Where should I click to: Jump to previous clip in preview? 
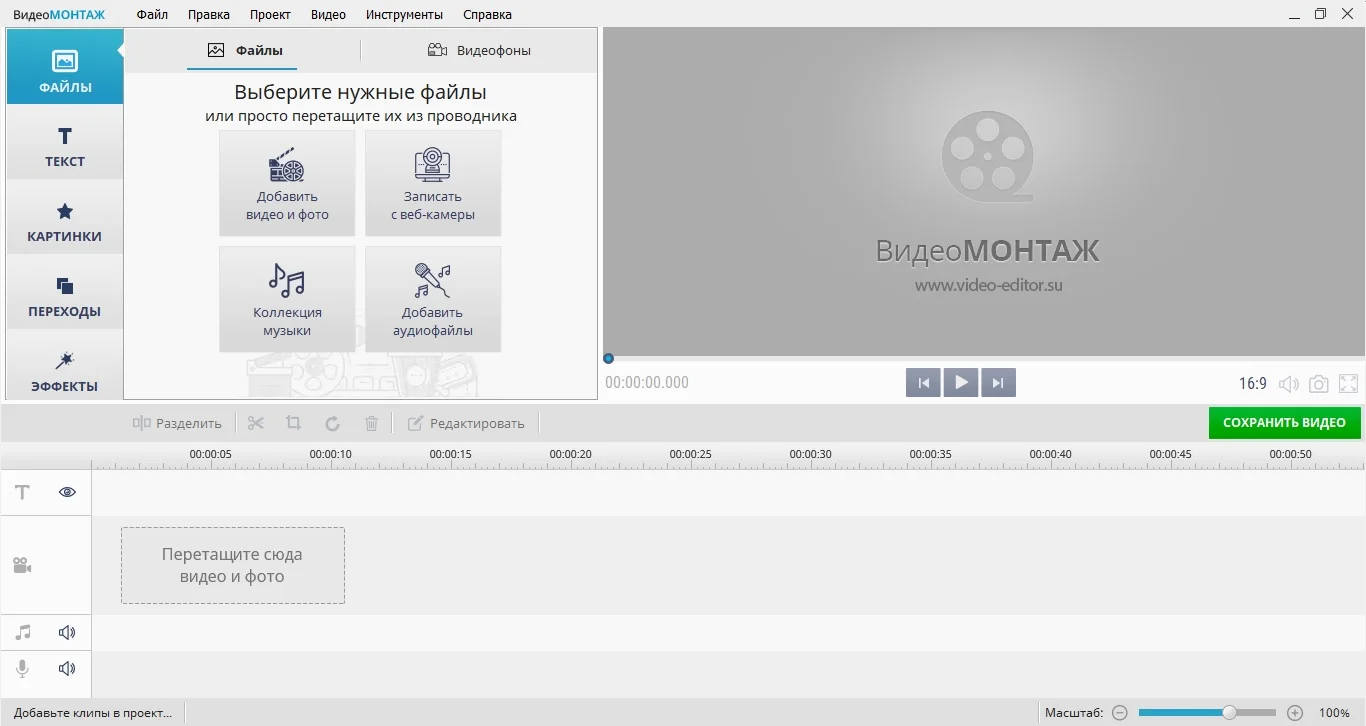coord(923,382)
